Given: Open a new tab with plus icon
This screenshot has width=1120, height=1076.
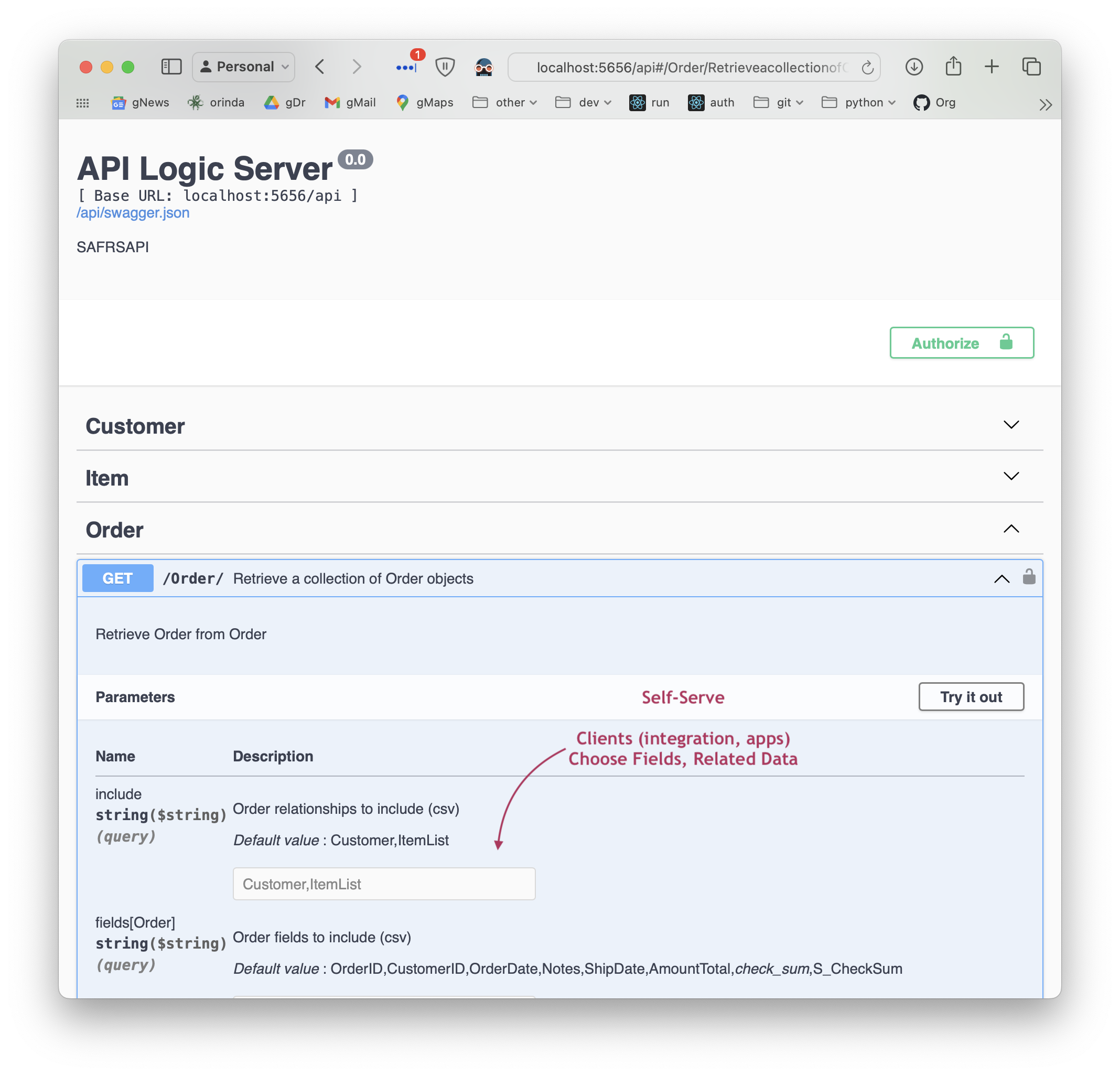Looking at the screenshot, I should coord(992,67).
